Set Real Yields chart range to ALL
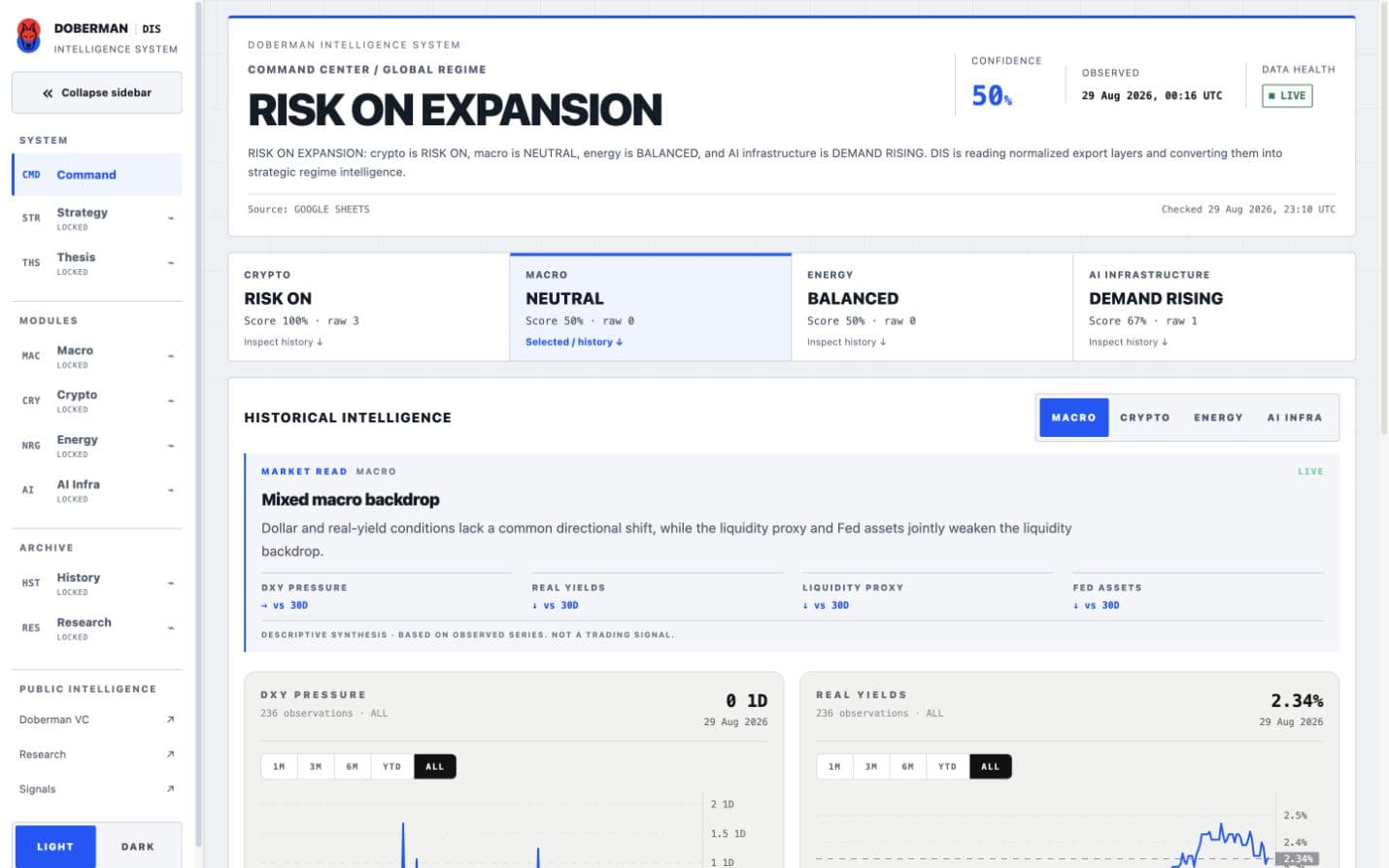Image resolution: width=1389 pixels, height=868 pixels. pos(990,767)
